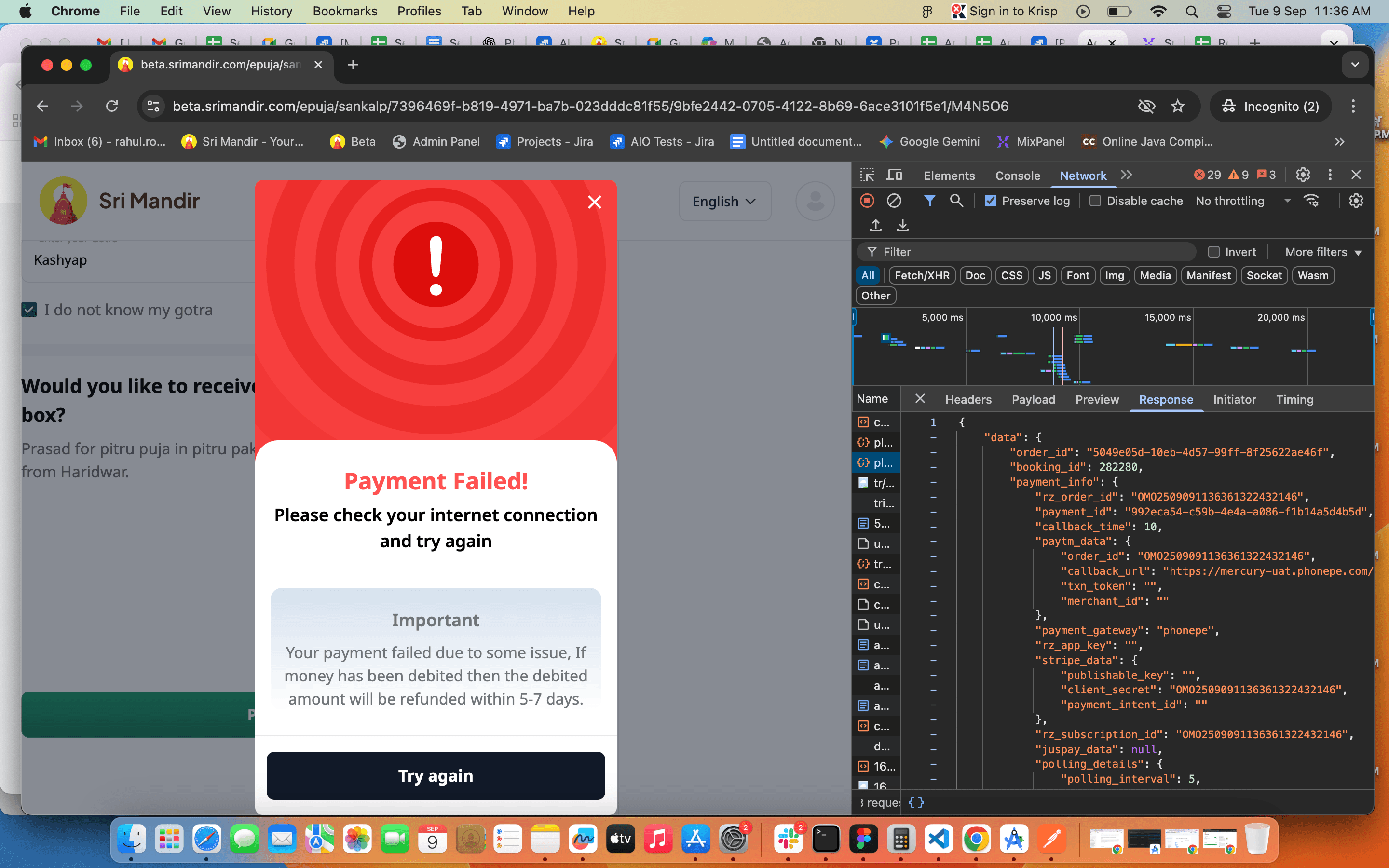Open DevTools settings gear icon
Screen dimensions: 1389x868
[x=1303, y=175]
